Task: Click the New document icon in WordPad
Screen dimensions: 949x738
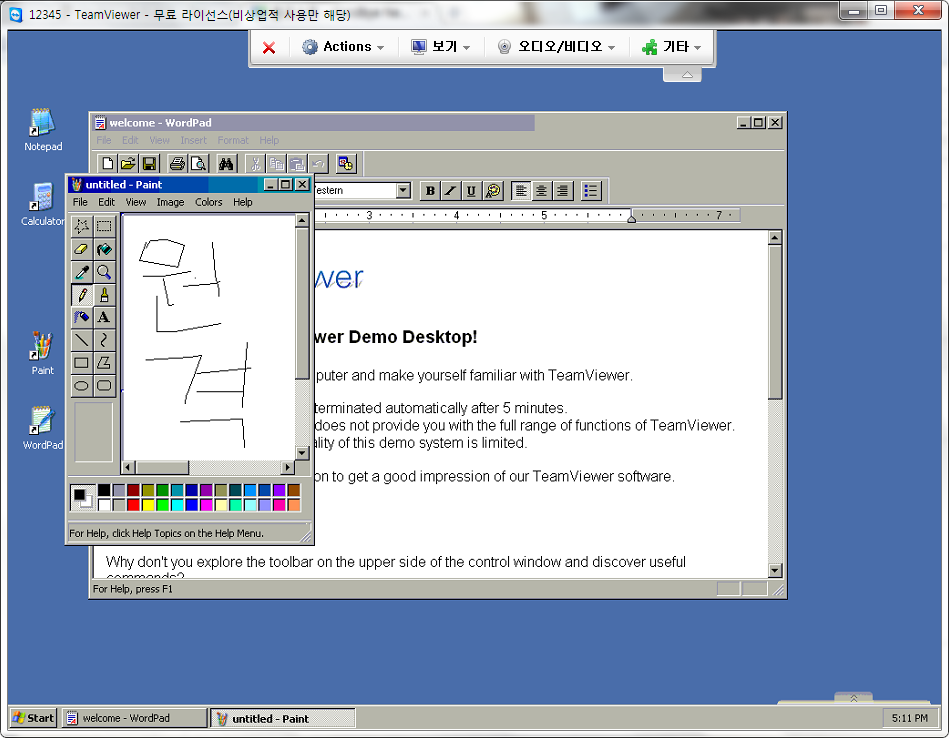Action: tap(108, 163)
